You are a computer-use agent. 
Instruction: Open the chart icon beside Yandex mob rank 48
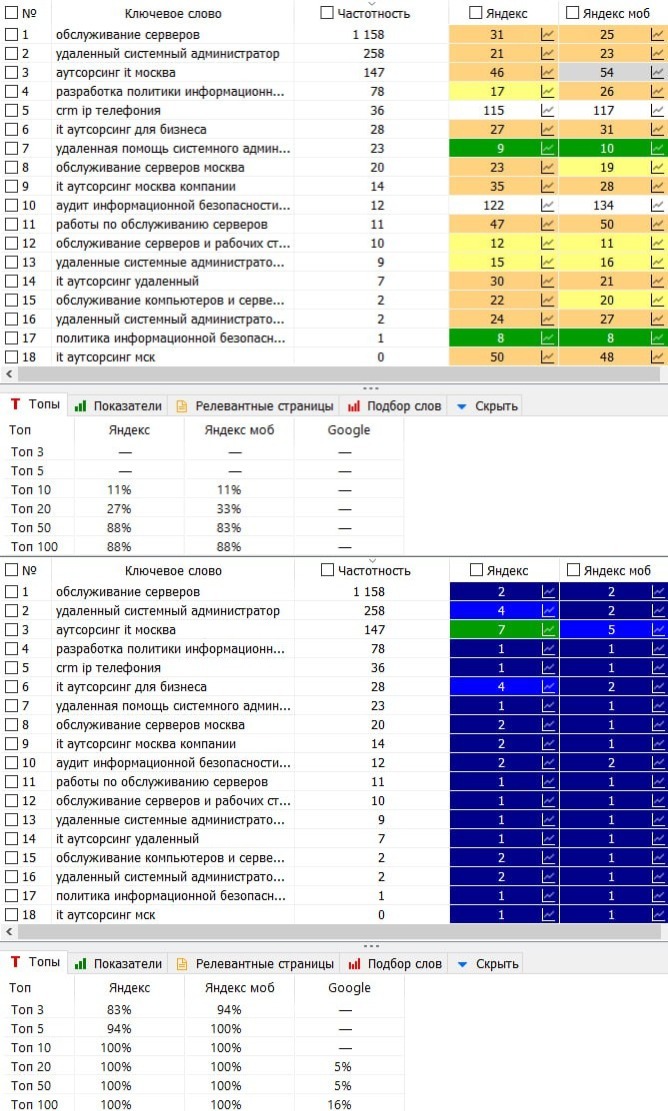(x=657, y=358)
